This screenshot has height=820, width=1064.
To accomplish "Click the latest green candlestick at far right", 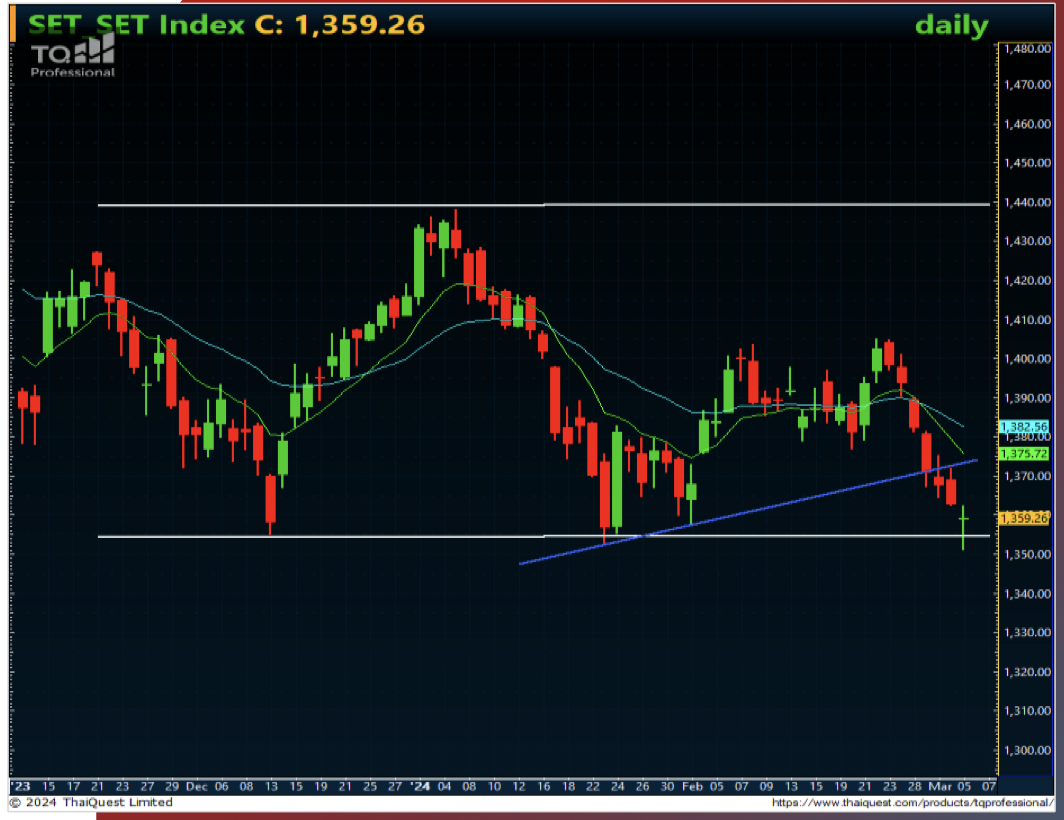I will 963,527.
